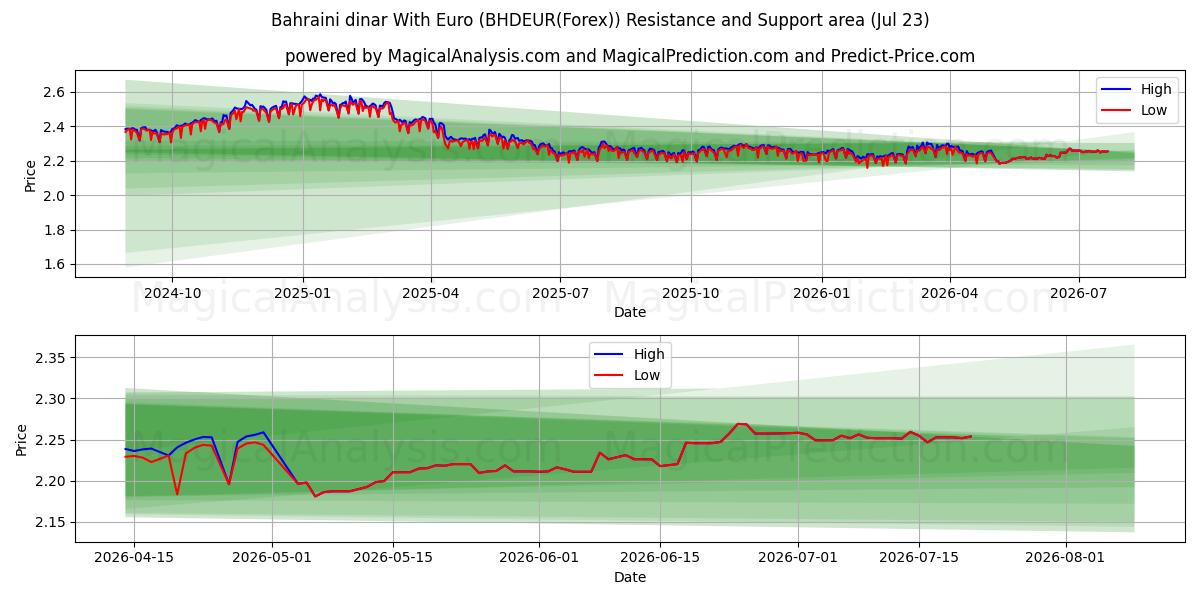This screenshot has width=1200, height=600.
Task: Click the 2.20 price tick on lower chart
Action: pyautogui.click(x=51, y=481)
